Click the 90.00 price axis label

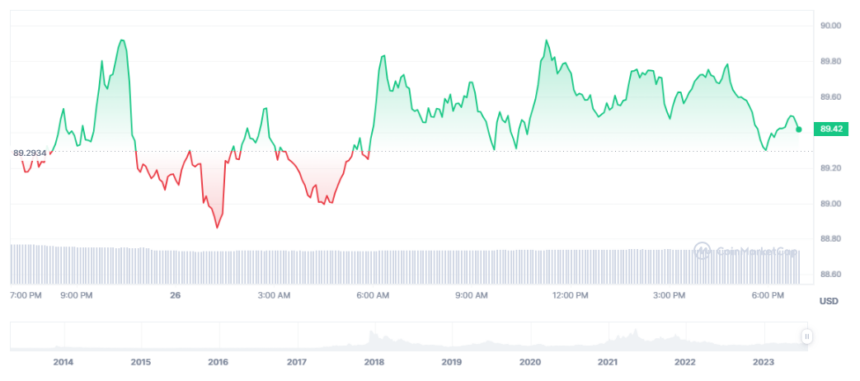click(x=830, y=25)
